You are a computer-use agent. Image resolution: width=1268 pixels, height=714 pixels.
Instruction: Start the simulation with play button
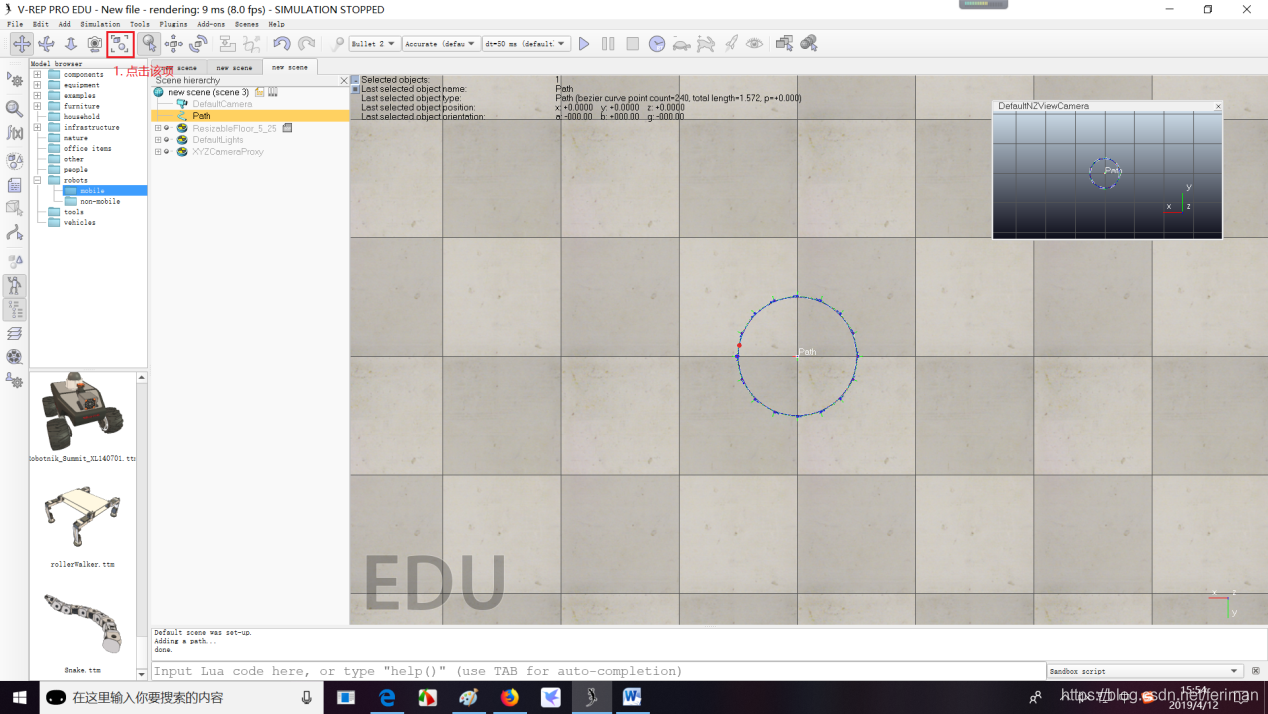(x=584, y=44)
